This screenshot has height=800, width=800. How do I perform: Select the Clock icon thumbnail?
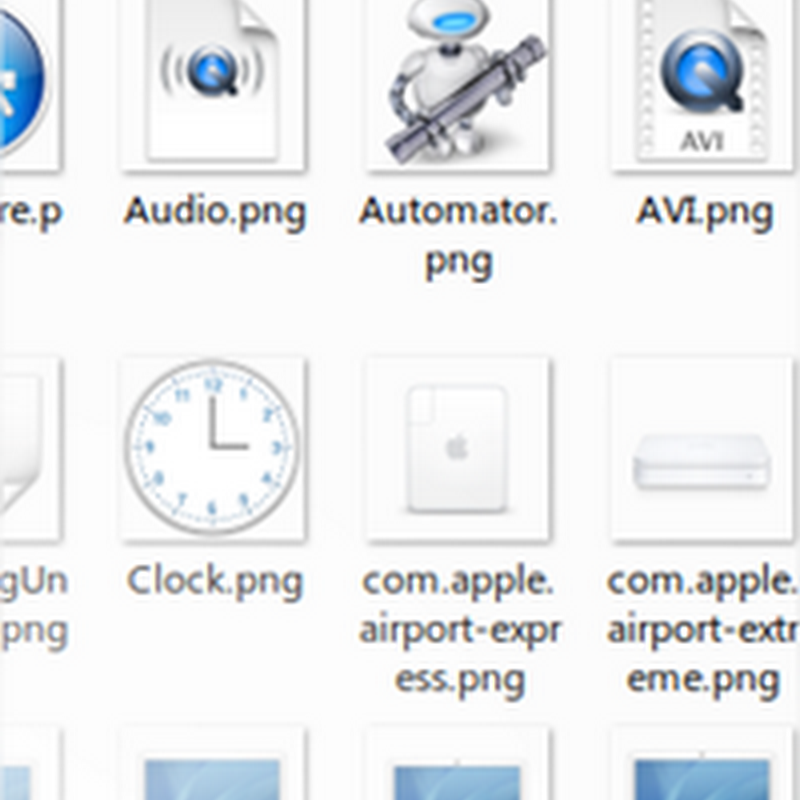(213, 448)
